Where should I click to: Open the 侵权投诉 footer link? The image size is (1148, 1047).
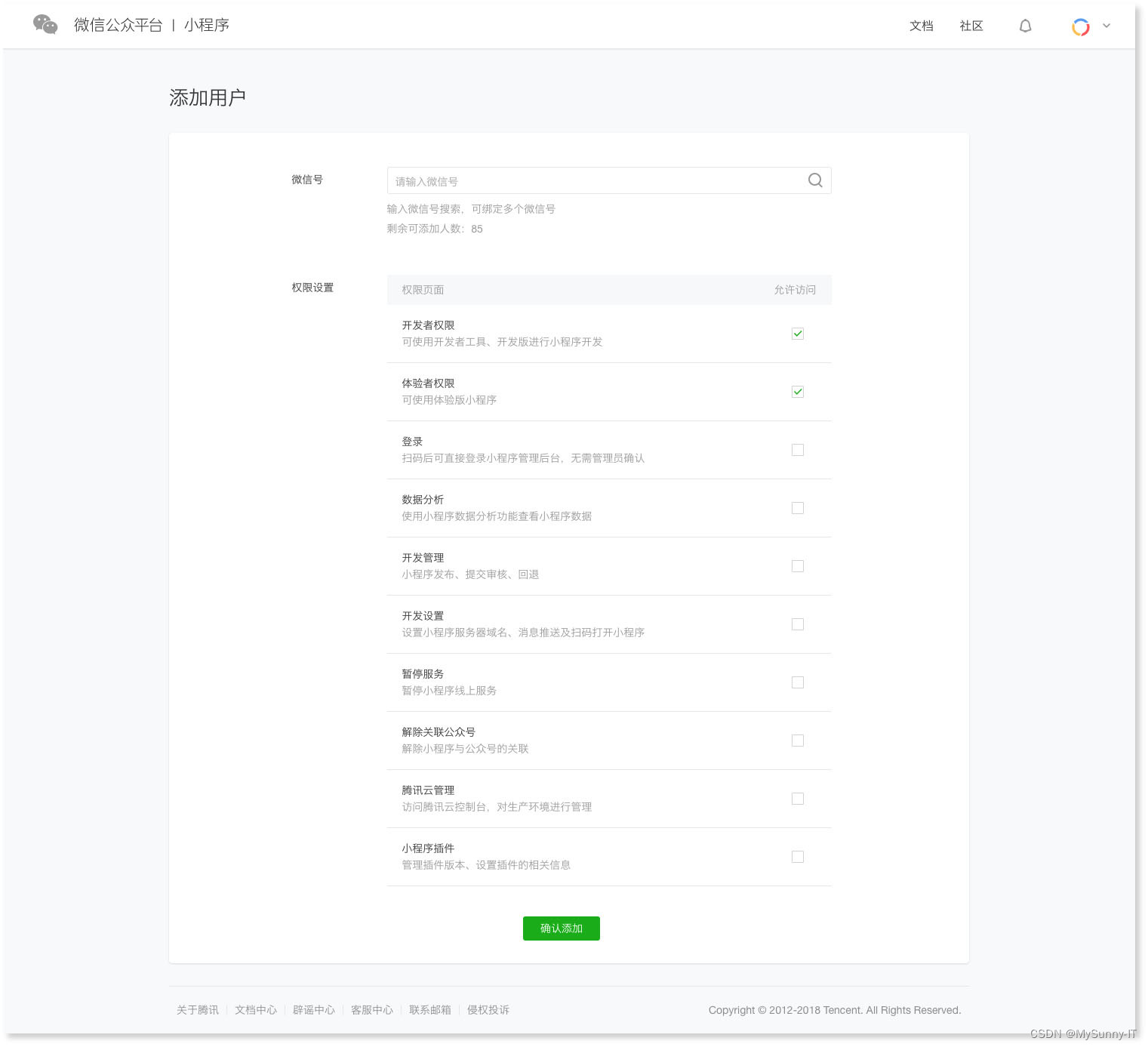(x=488, y=1010)
